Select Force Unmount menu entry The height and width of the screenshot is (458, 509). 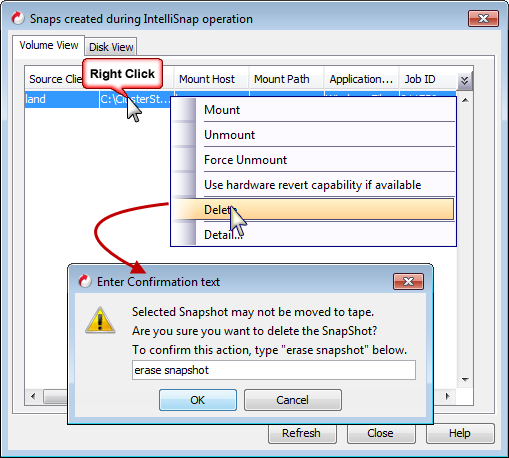(313, 160)
